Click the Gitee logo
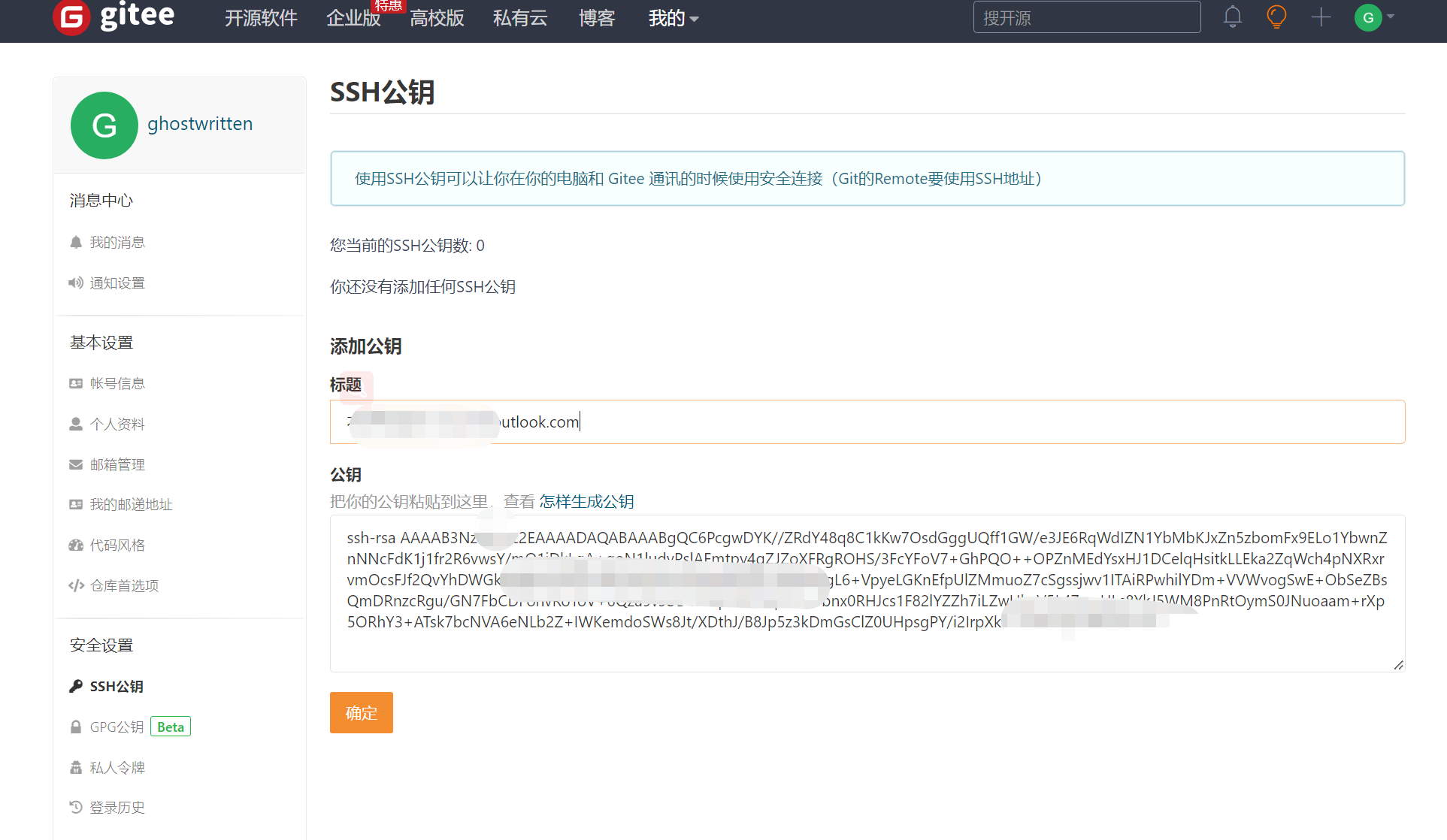Screen dimensions: 1447x840 click(114, 17)
